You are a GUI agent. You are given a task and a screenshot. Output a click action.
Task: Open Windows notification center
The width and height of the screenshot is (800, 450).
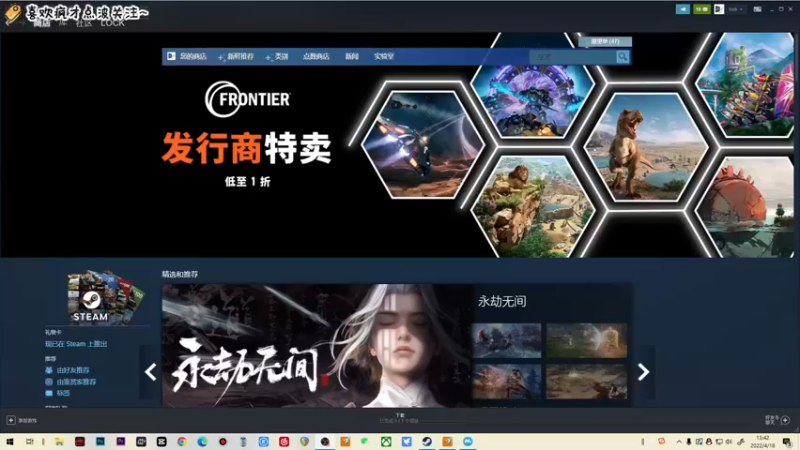click(x=787, y=442)
